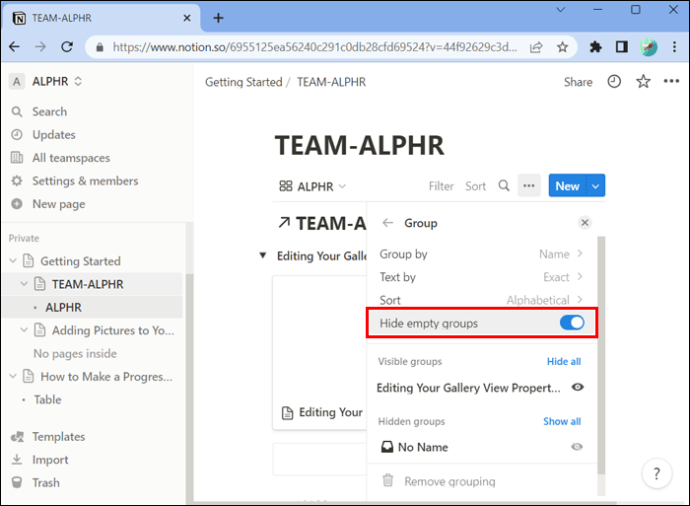The width and height of the screenshot is (690, 506).
Task: Favorite the page with topbar star
Action: click(x=643, y=81)
